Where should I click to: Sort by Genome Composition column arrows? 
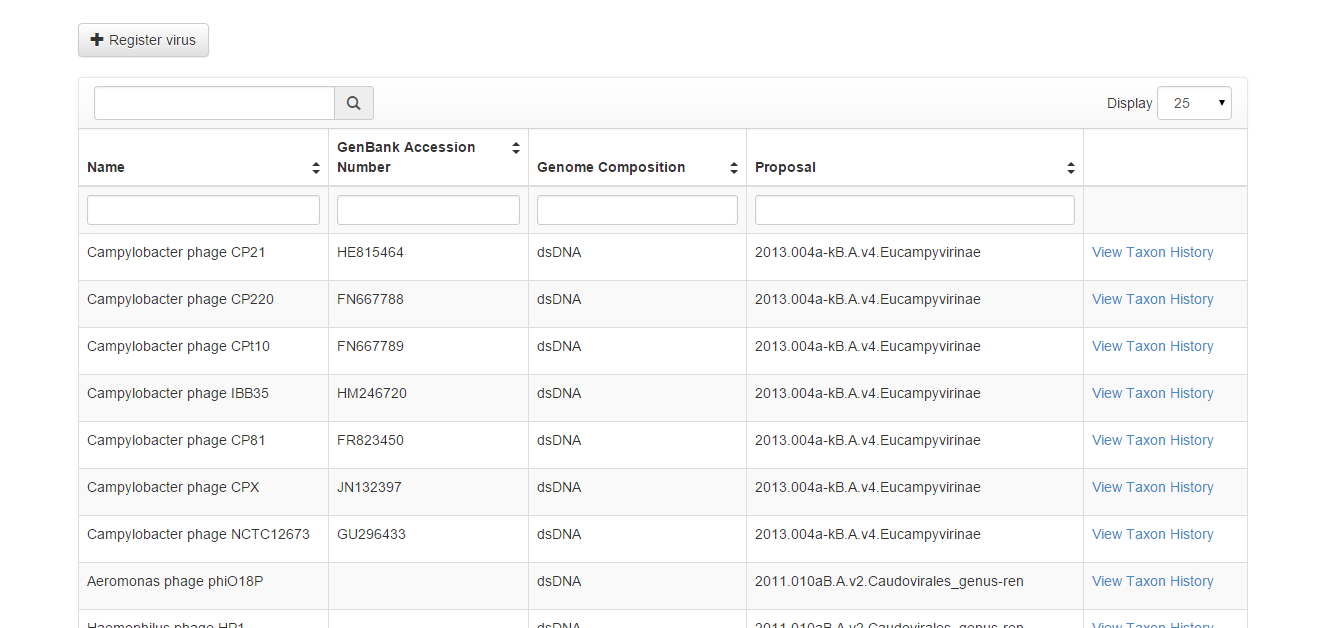[x=734, y=168]
